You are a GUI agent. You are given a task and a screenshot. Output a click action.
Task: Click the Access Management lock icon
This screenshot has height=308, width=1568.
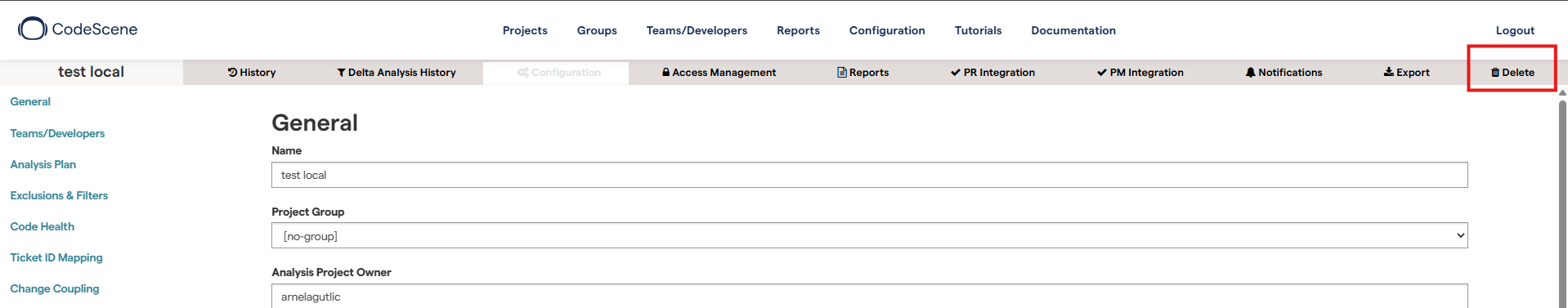pyautogui.click(x=665, y=73)
